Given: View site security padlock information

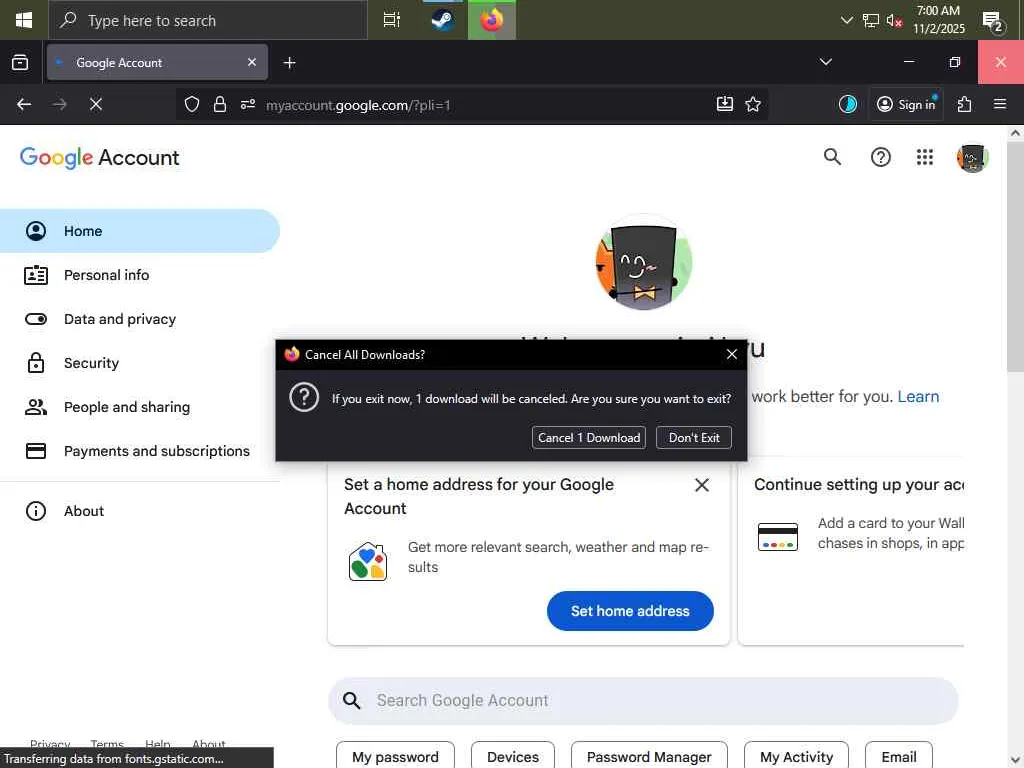Looking at the screenshot, I should [x=219, y=104].
